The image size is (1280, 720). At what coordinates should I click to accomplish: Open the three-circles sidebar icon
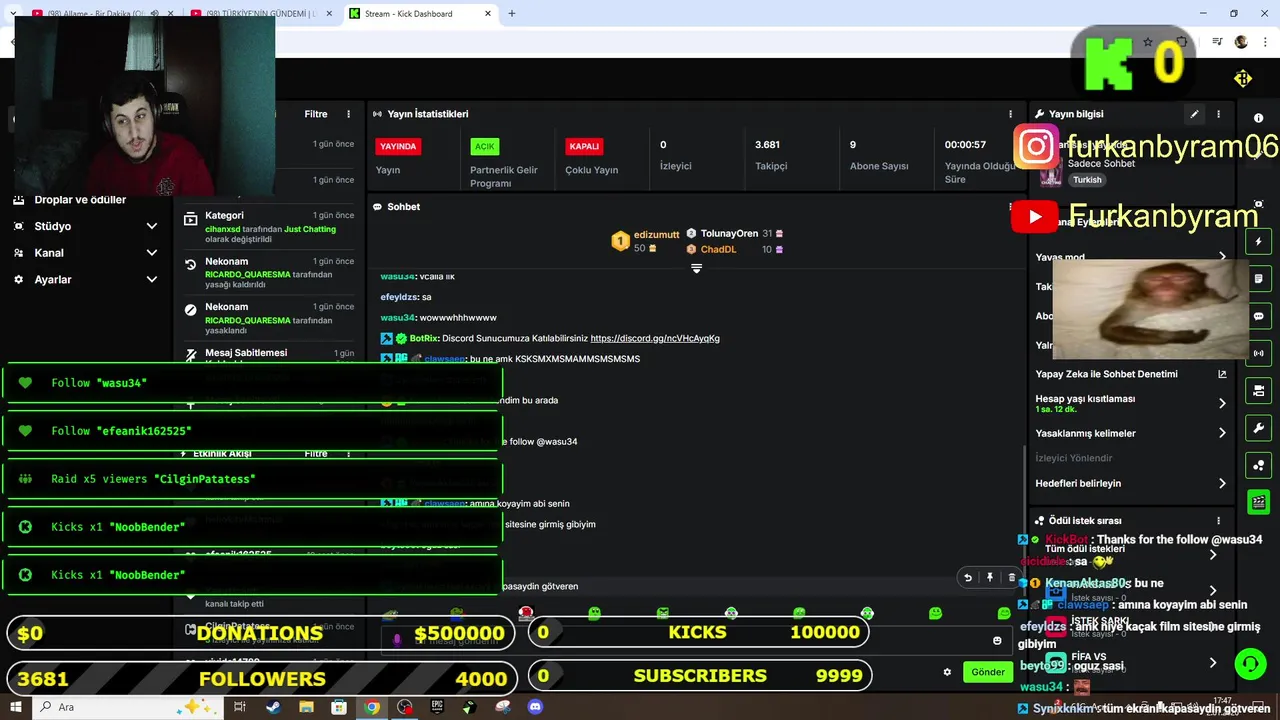pos(1259,465)
